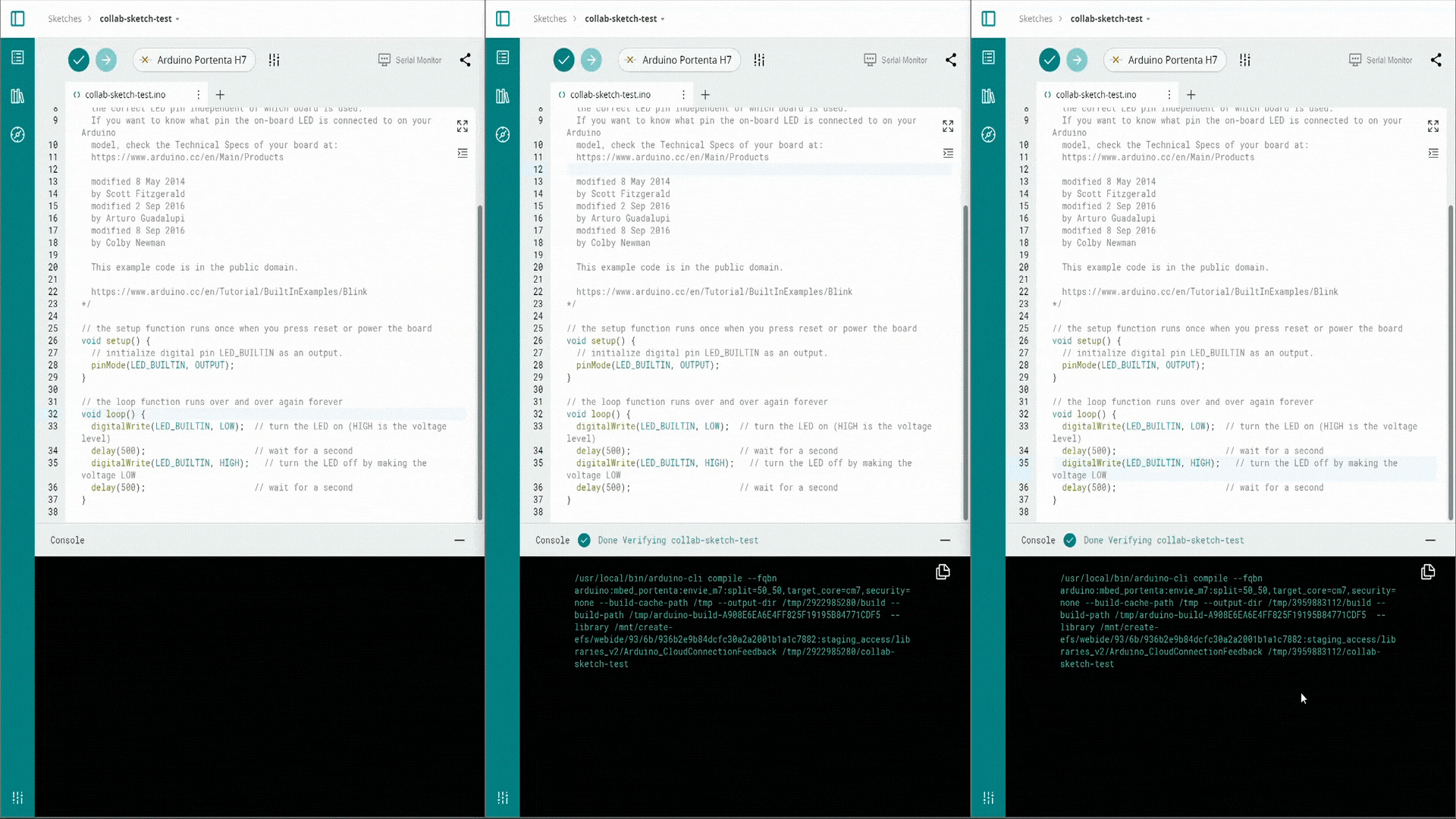Screen dimensions: 1456x819
Task: Open Reference compass icon in middle pane
Action: click(x=503, y=135)
